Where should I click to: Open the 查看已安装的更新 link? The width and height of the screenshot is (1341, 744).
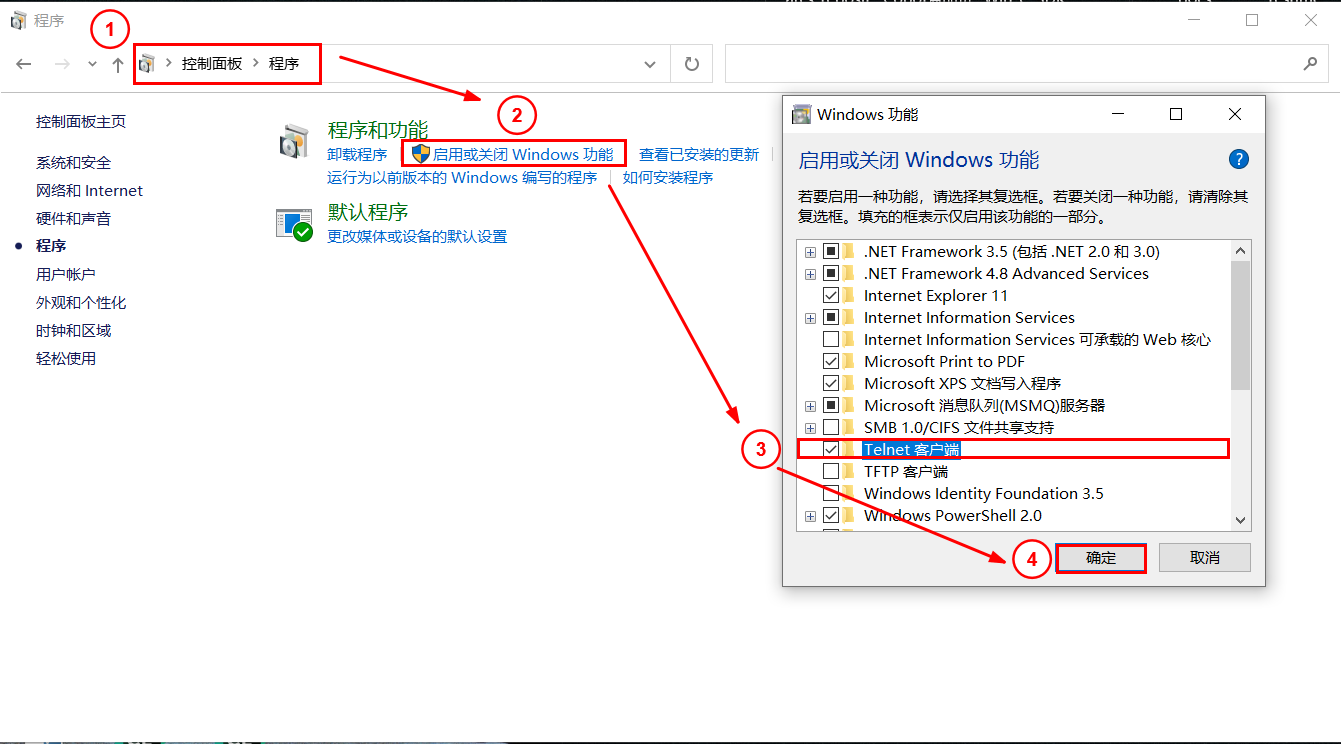(x=699, y=155)
